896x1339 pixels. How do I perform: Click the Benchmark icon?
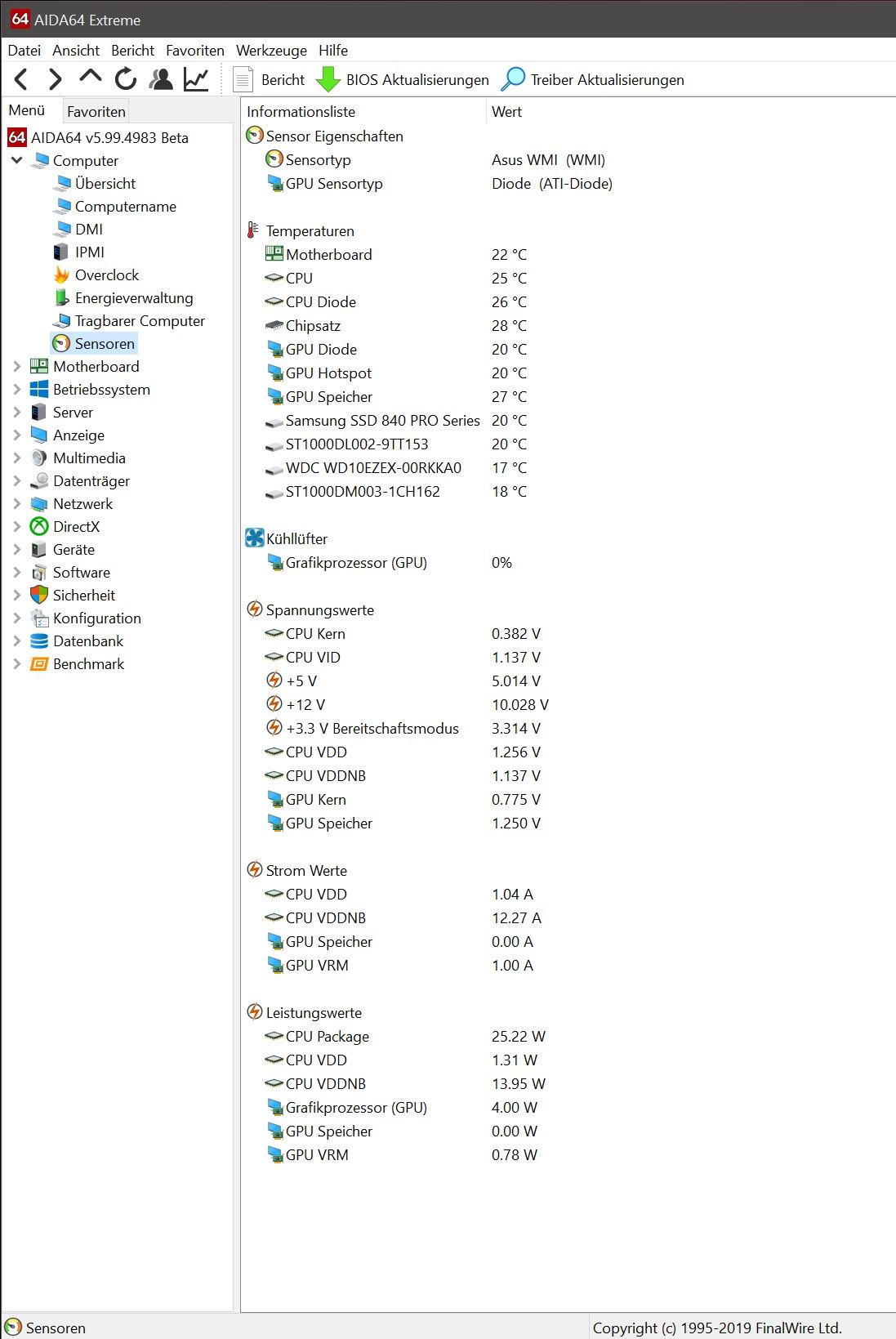[39, 664]
